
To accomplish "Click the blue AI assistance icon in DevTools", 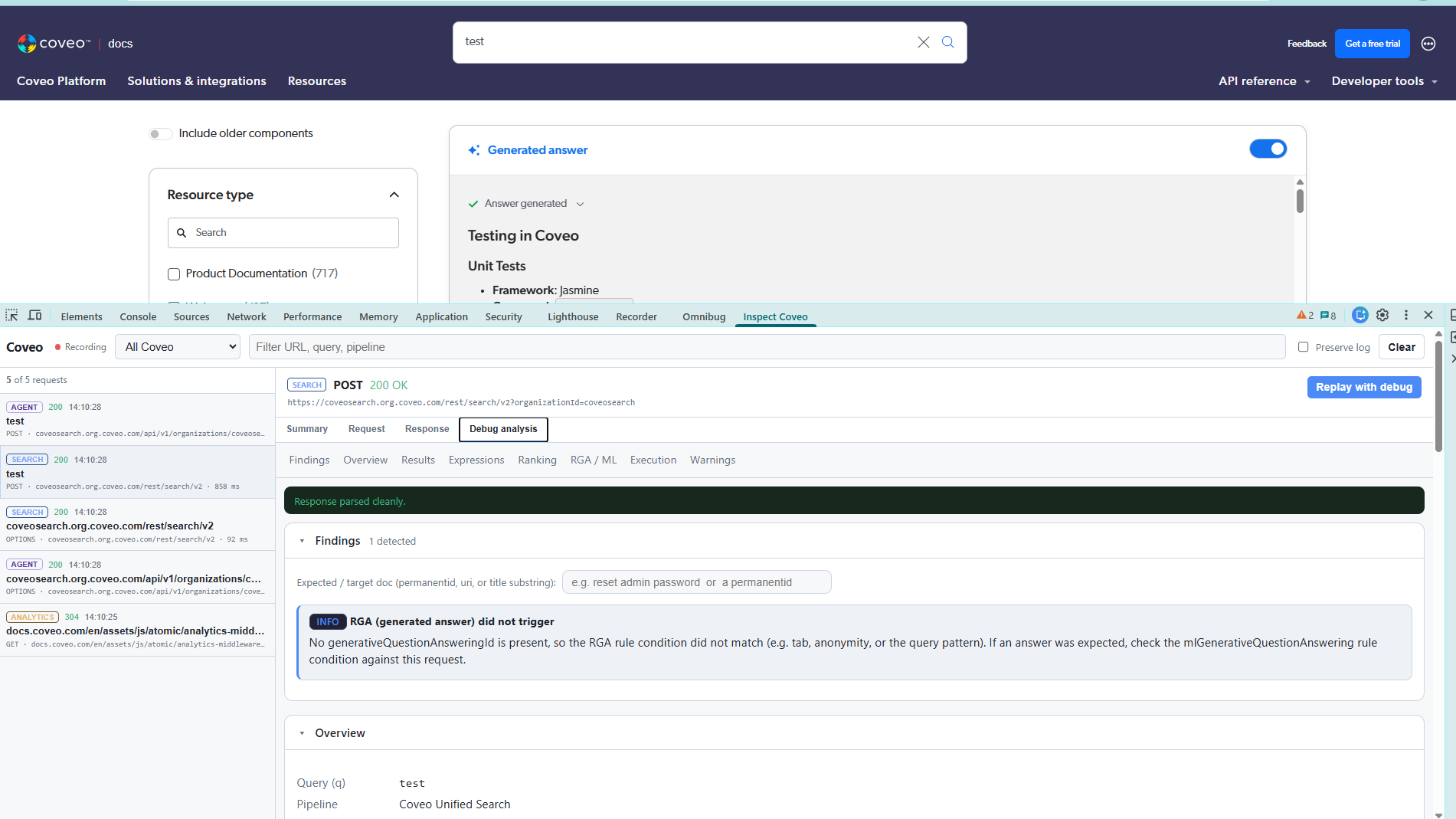I will (x=1360, y=315).
